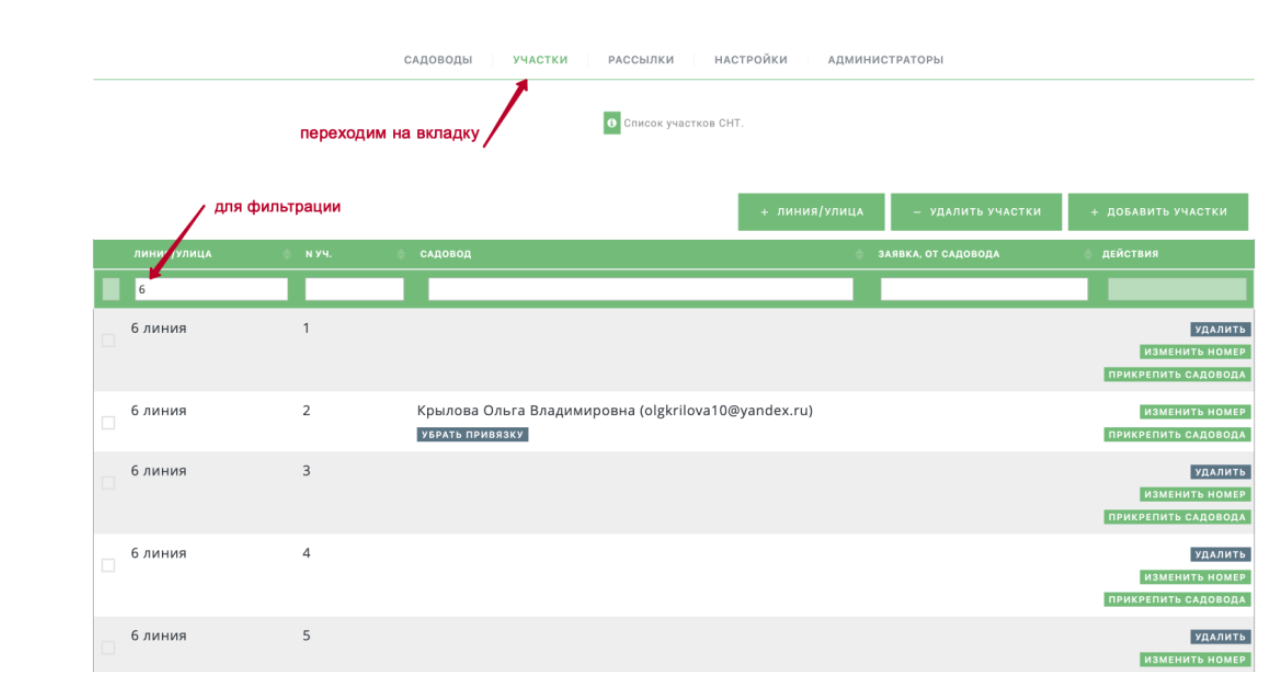Check the box for 6 линия plot 2
This screenshot has width=1284, height=700.
click(x=108, y=423)
